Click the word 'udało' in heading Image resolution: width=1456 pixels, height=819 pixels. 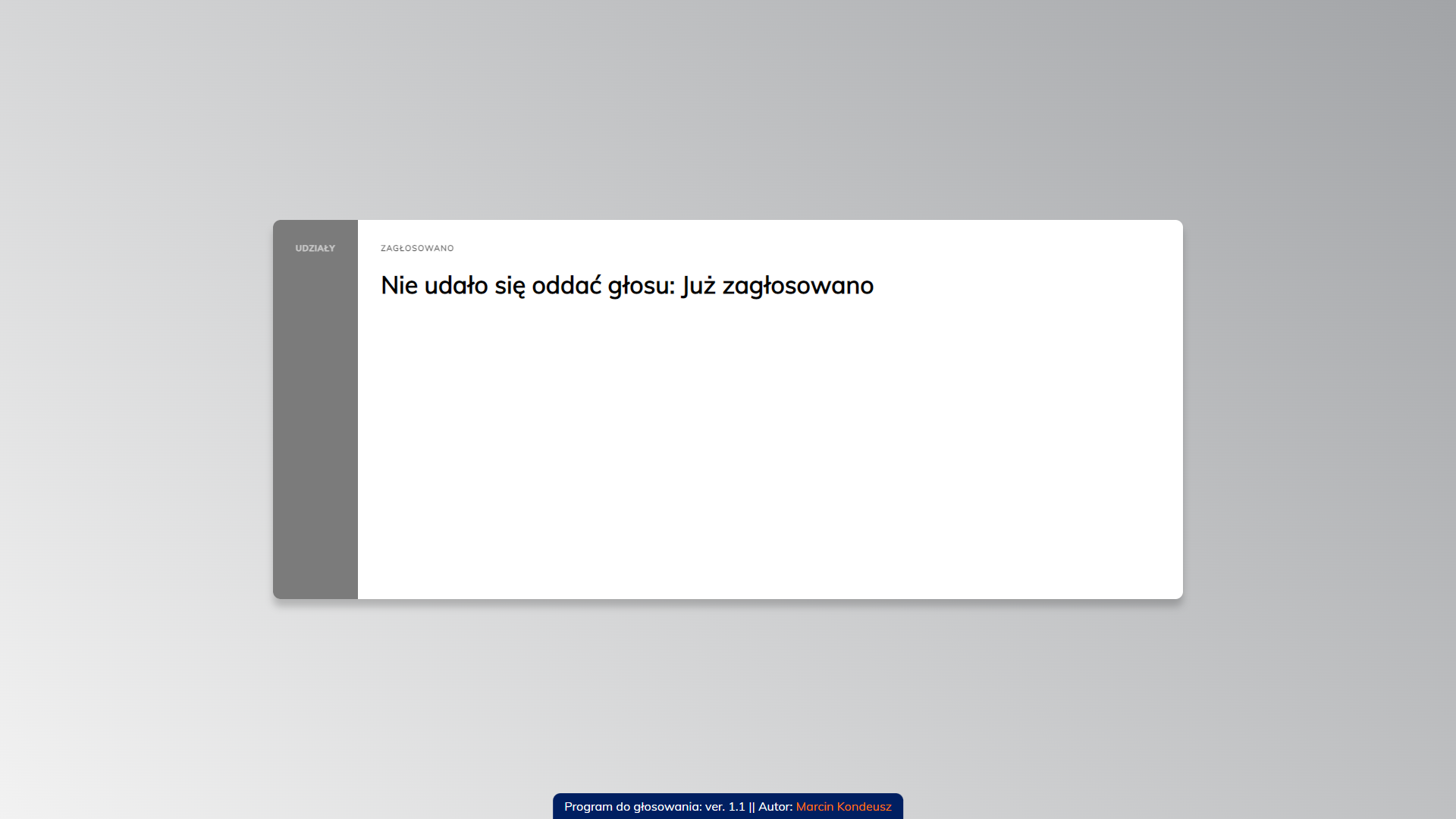click(x=456, y=286)
